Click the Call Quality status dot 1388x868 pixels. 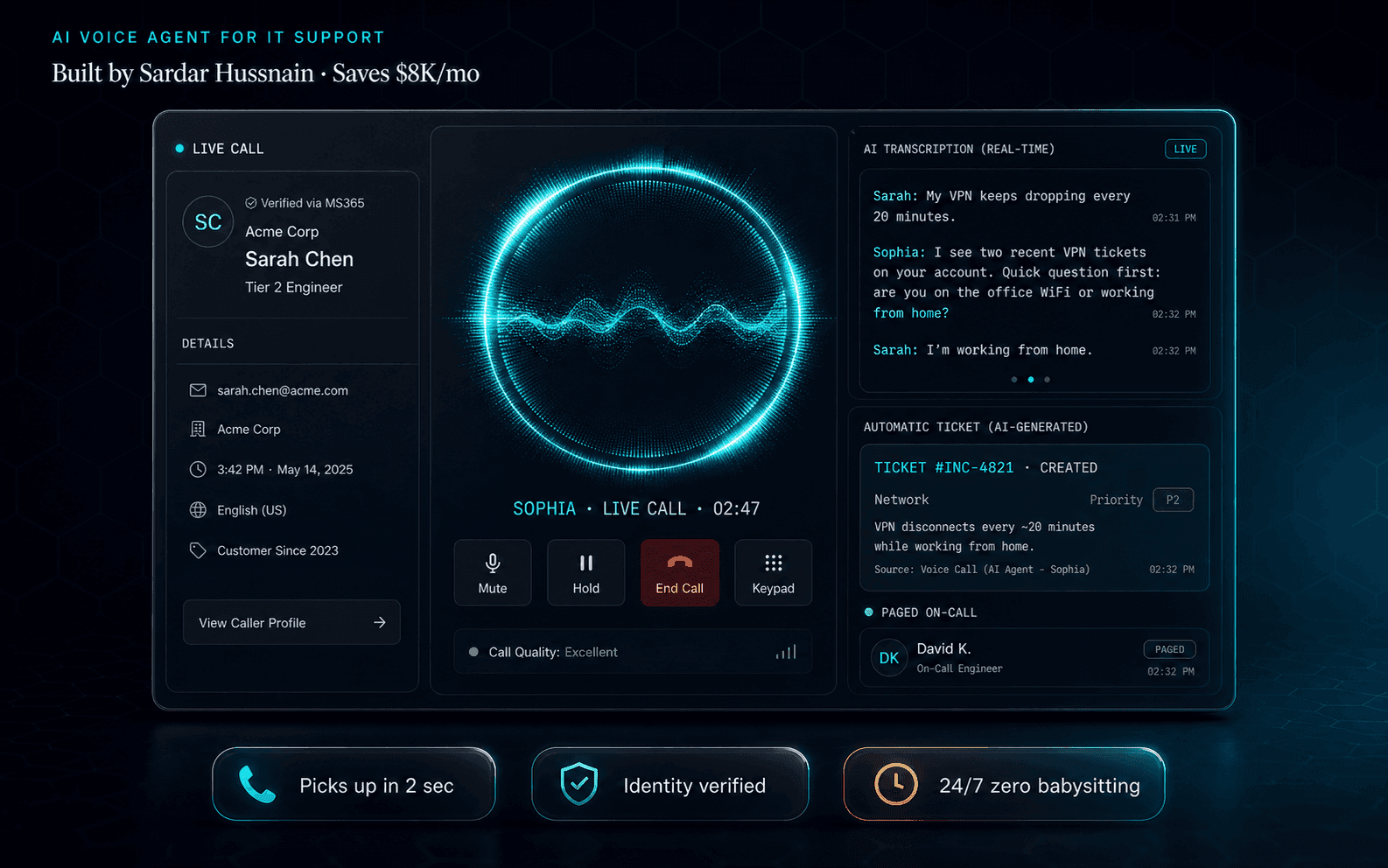pyautogui.click(x=473, y=652)
